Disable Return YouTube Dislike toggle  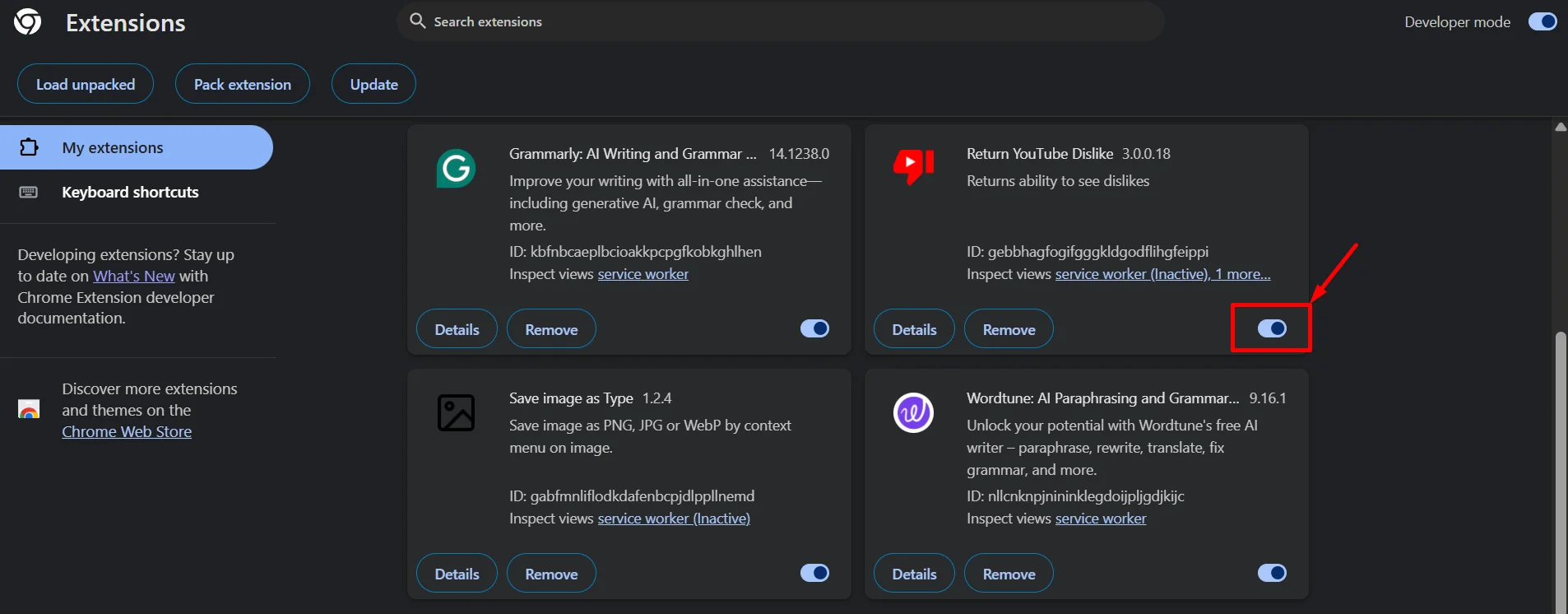[x=1272, y=328]
